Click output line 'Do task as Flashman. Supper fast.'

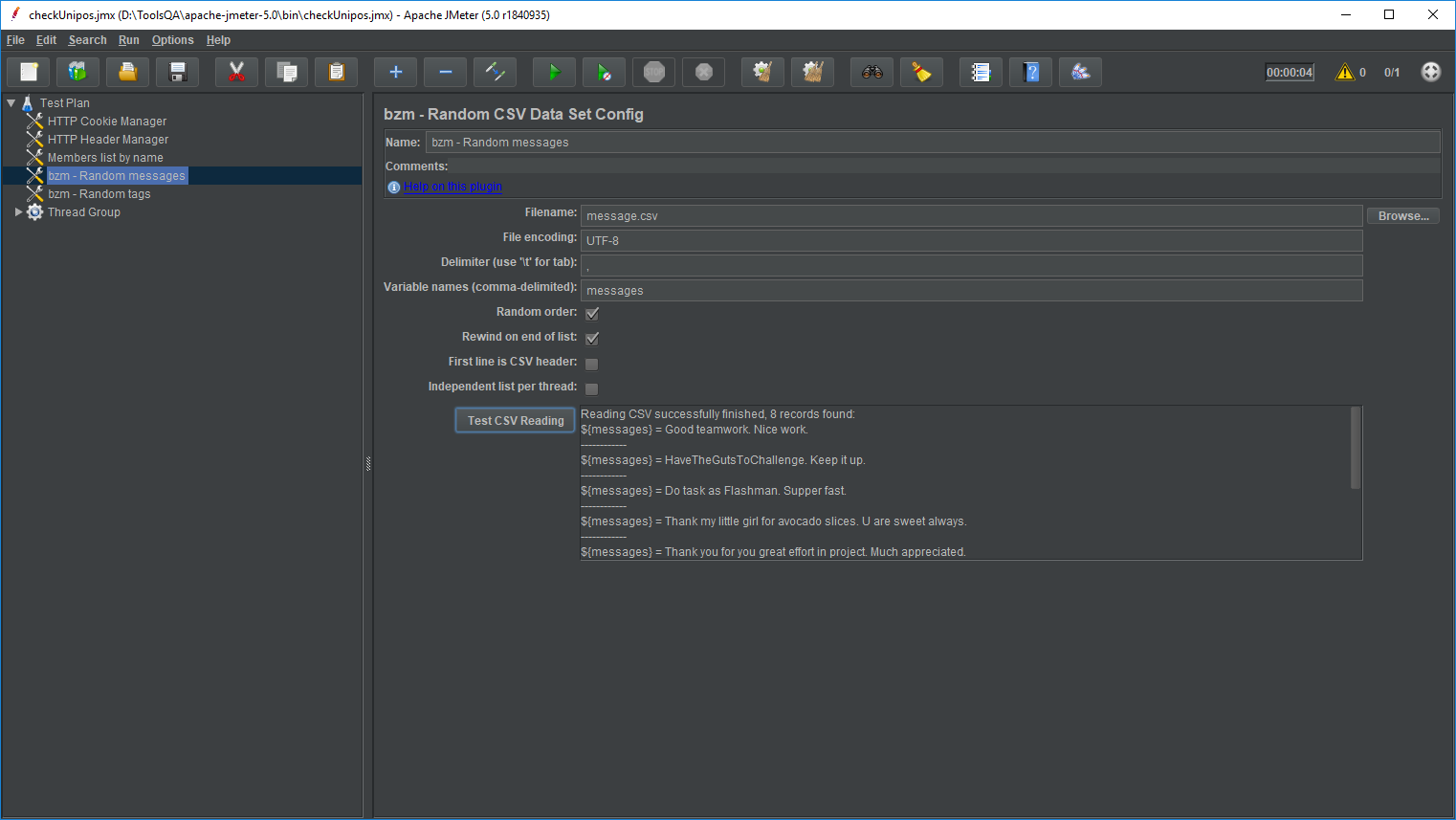[x=714, y=491]
